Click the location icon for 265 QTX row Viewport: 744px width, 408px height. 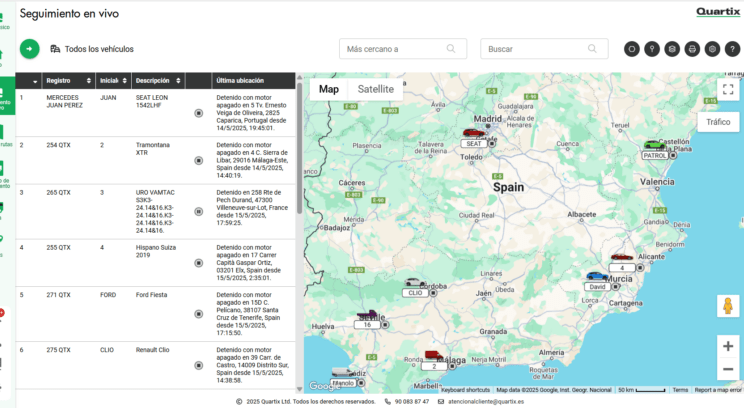(x=199, y=212)
